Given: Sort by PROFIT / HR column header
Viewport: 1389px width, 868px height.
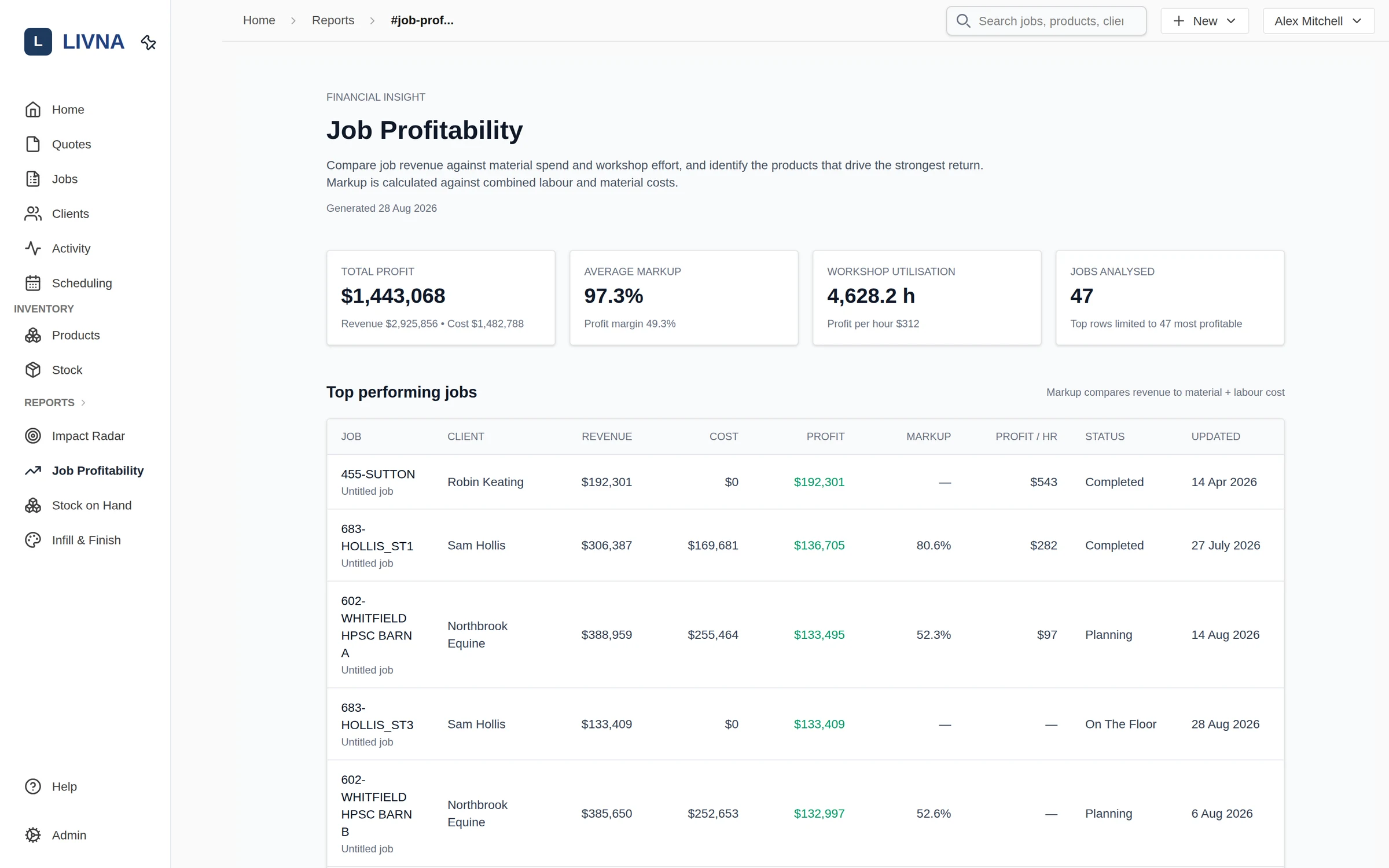Looking at the screenshot, I should pos(1026,436).
